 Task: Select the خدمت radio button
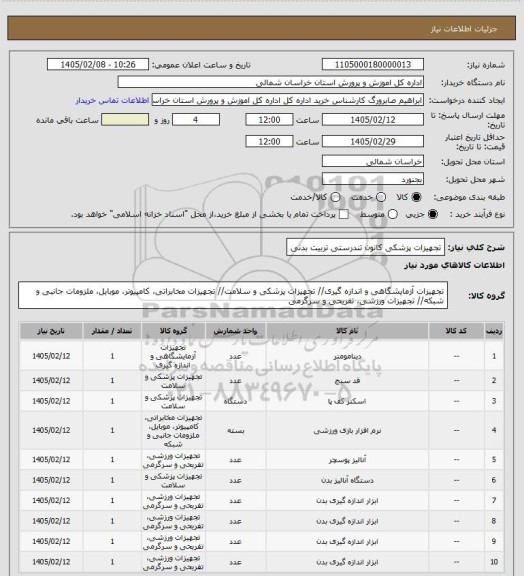coord(381,197)
